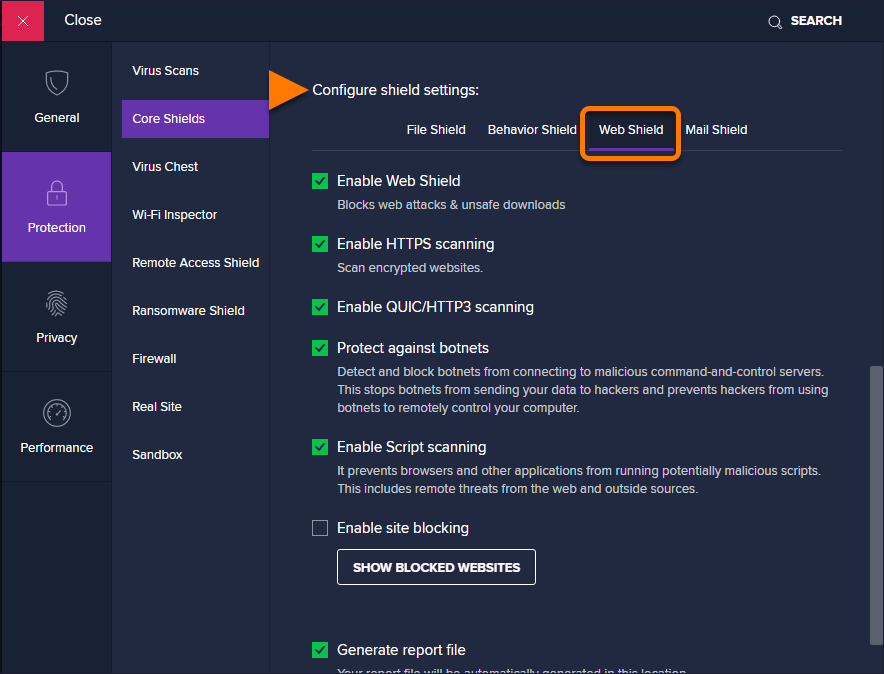This screenshot has height=674, width=884.
Task: Click the Protection padlock icon
Action: click(x=57, y=193)
